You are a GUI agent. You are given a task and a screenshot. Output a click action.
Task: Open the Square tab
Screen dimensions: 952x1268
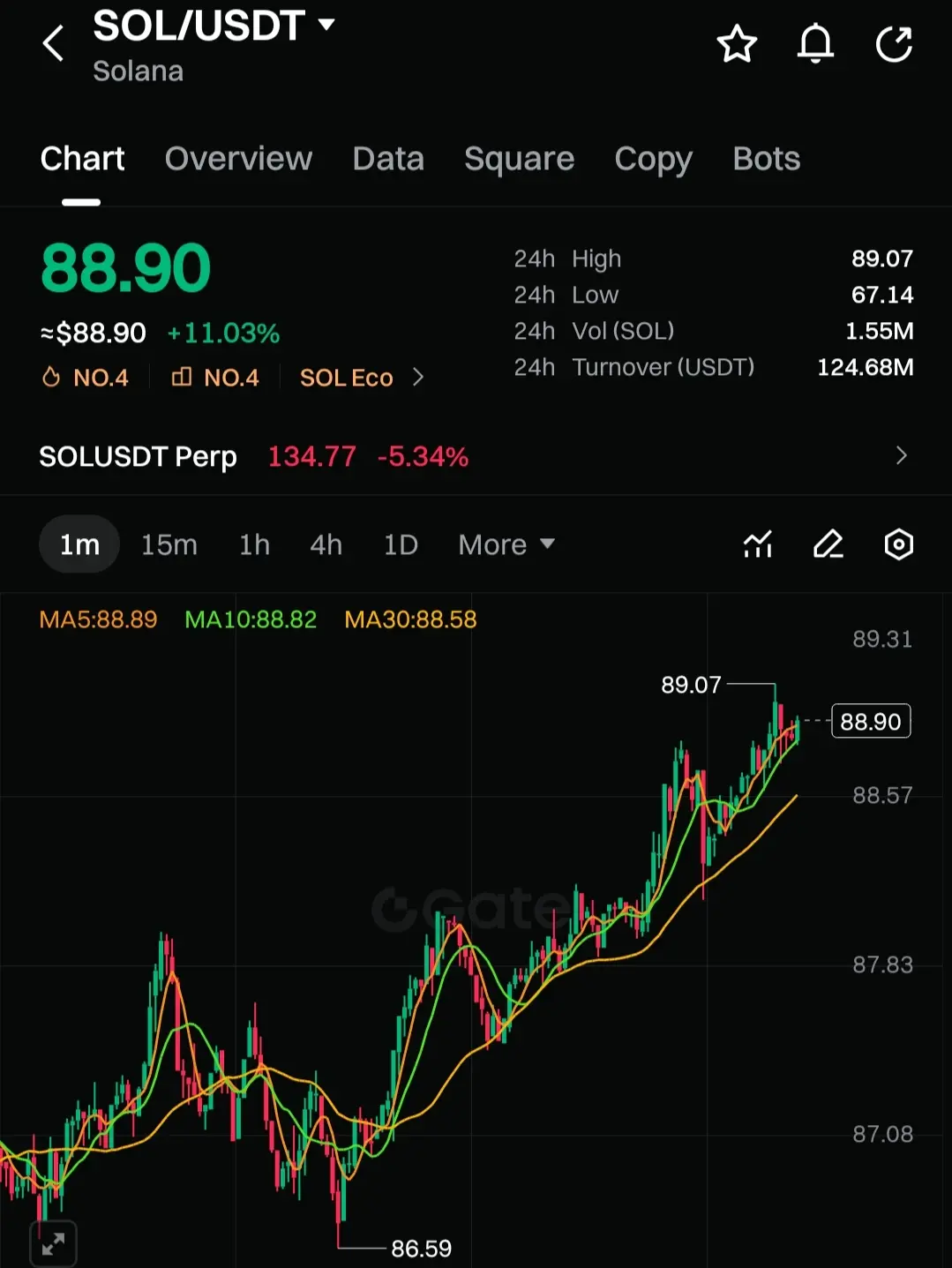click(x=519, y=159)
